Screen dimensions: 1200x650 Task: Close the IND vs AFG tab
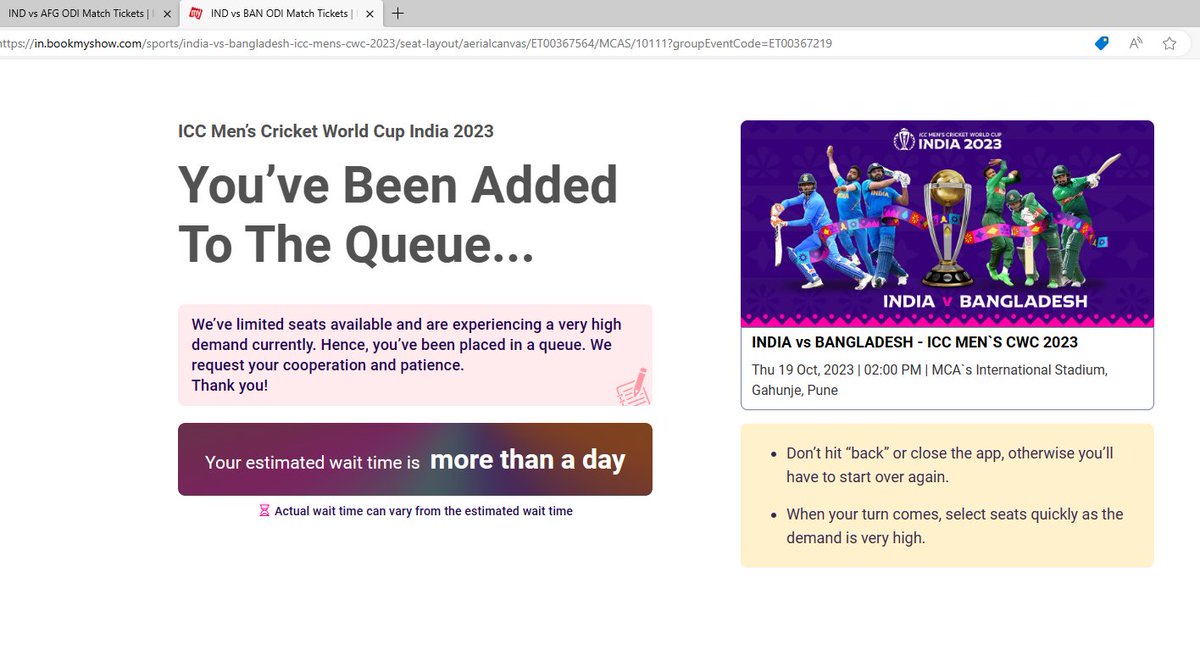click(x=168, y=14)
